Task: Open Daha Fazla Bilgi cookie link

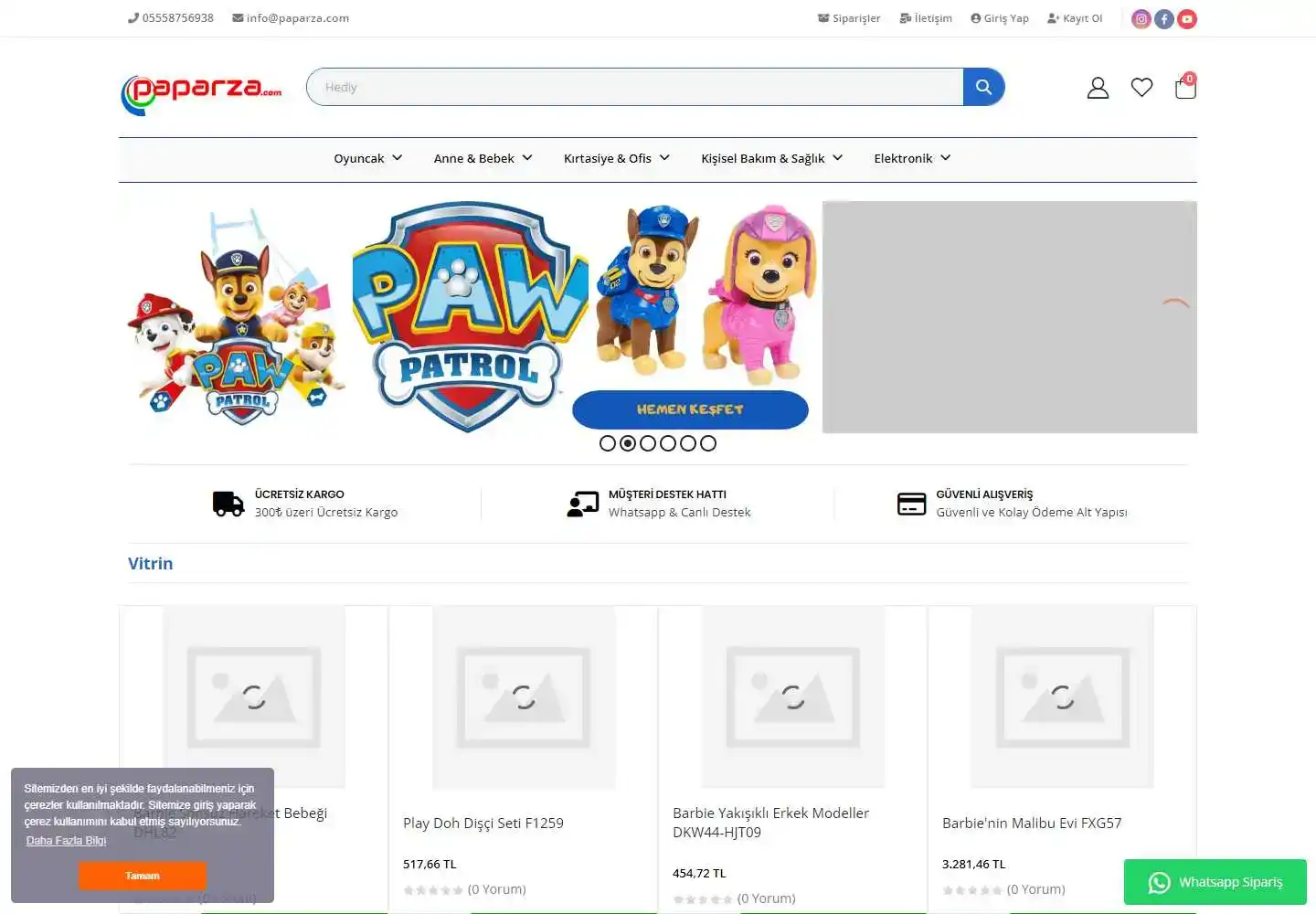Action: point(66,841)
